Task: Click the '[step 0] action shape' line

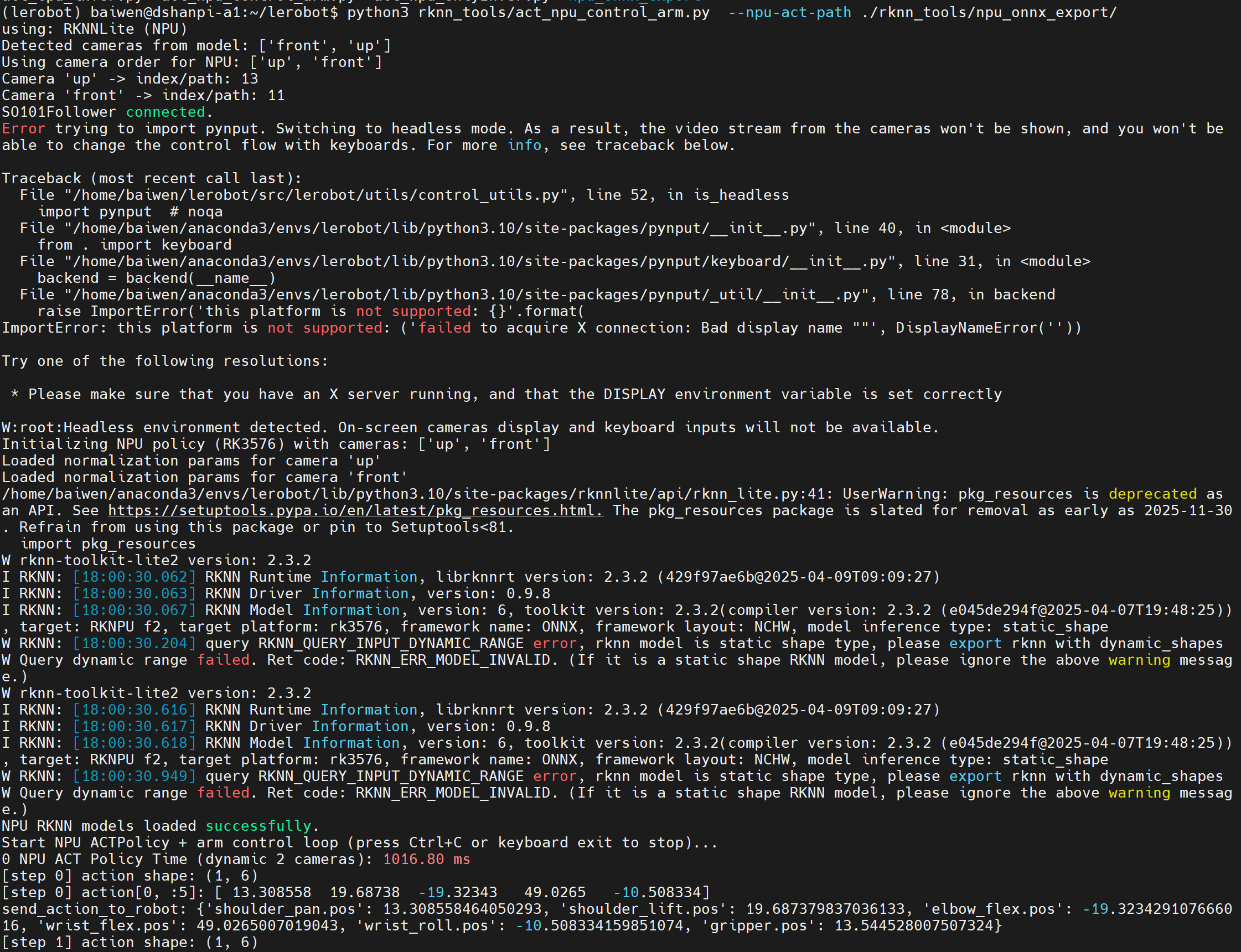Action: click(130, 876)
